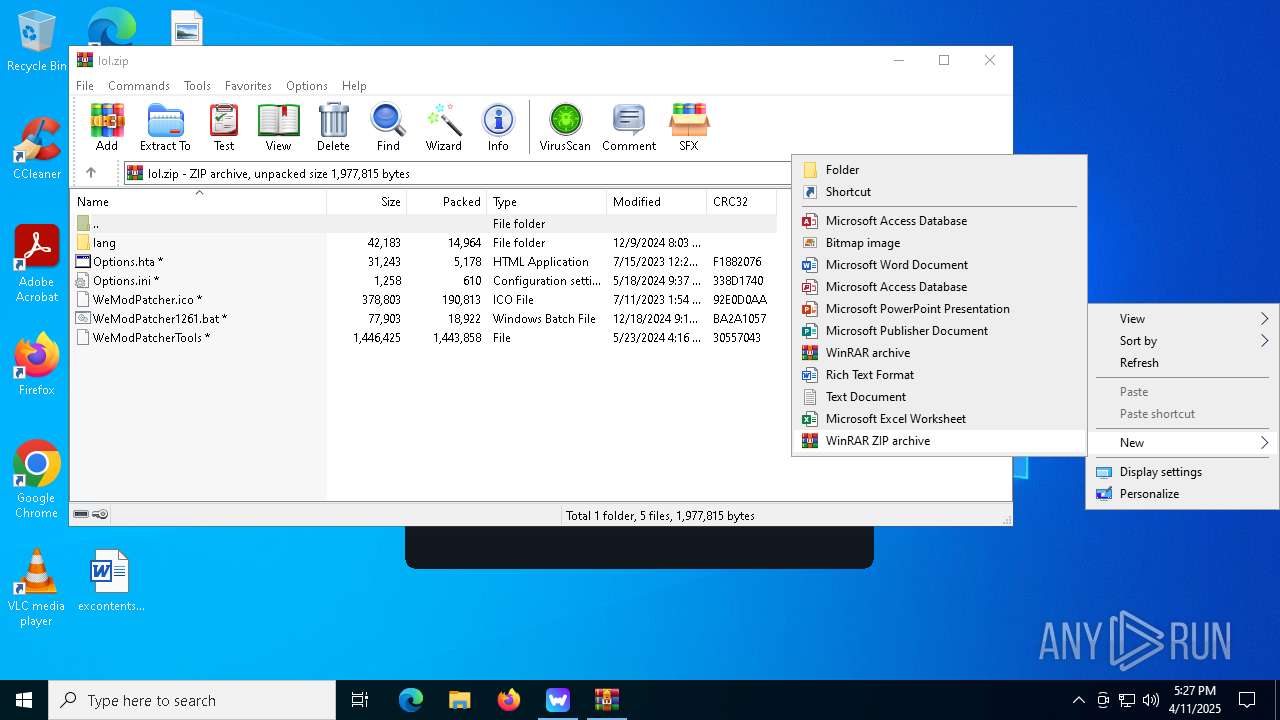1280x720 pixels.
Task: Click Task View icon on the taskbar
Action: pos(360,700)
